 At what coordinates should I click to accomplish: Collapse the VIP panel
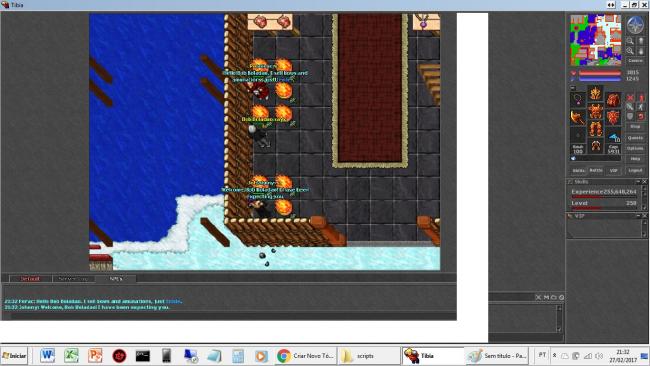coord(638,216)
